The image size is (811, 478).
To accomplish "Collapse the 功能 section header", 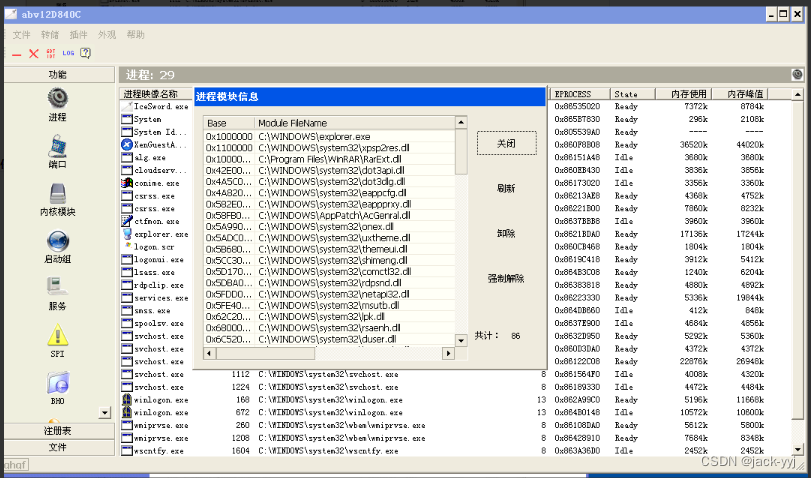I will (x=58, y=74).
